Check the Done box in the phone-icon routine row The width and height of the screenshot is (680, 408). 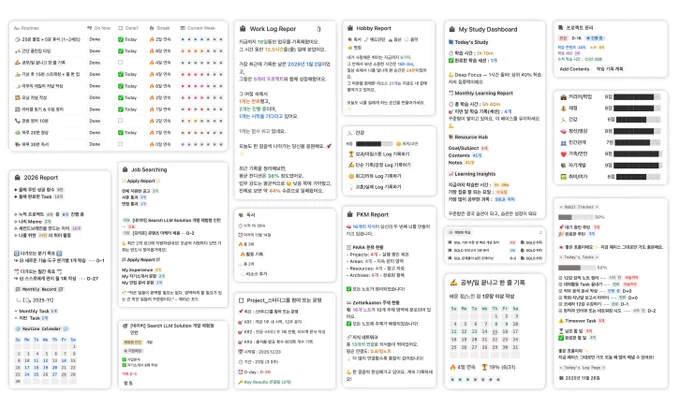[x=121, y=121]
